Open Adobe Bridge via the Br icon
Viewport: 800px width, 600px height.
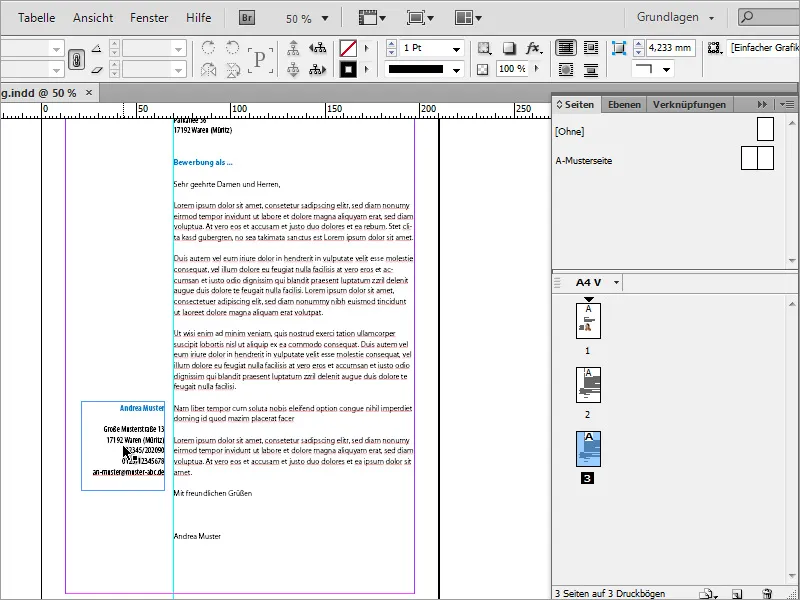tap(247, 18)
